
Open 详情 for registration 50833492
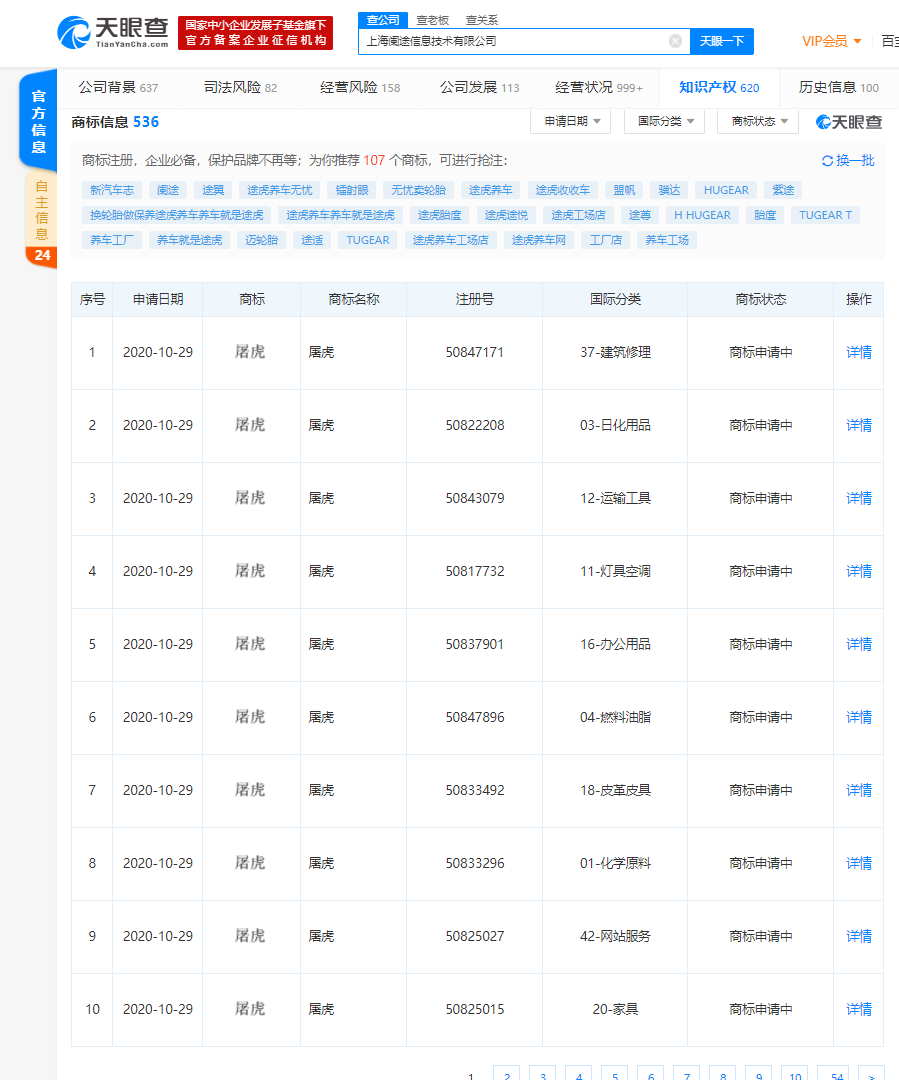tap(858, 790)
